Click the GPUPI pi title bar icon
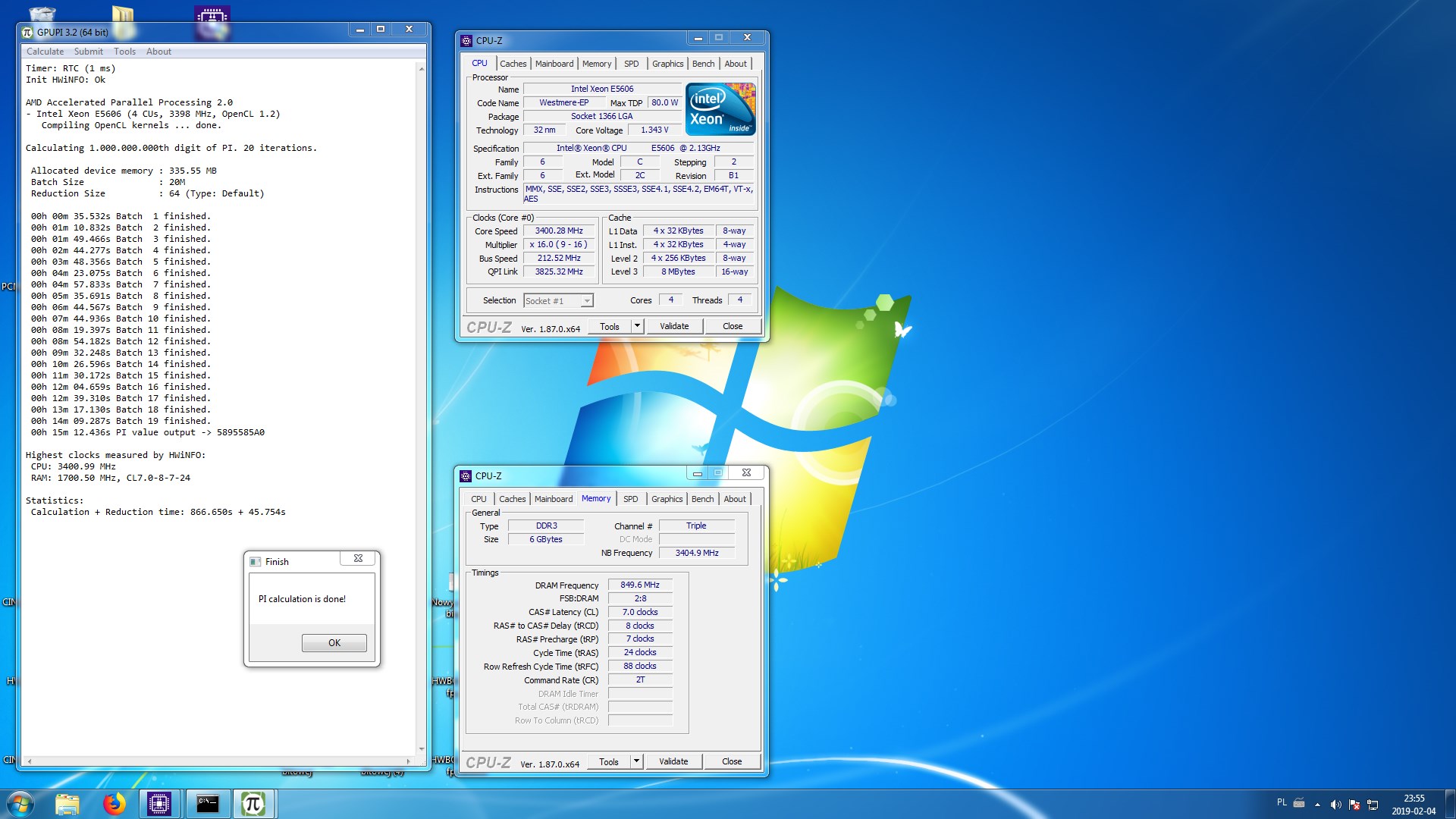 pos(28,32)
